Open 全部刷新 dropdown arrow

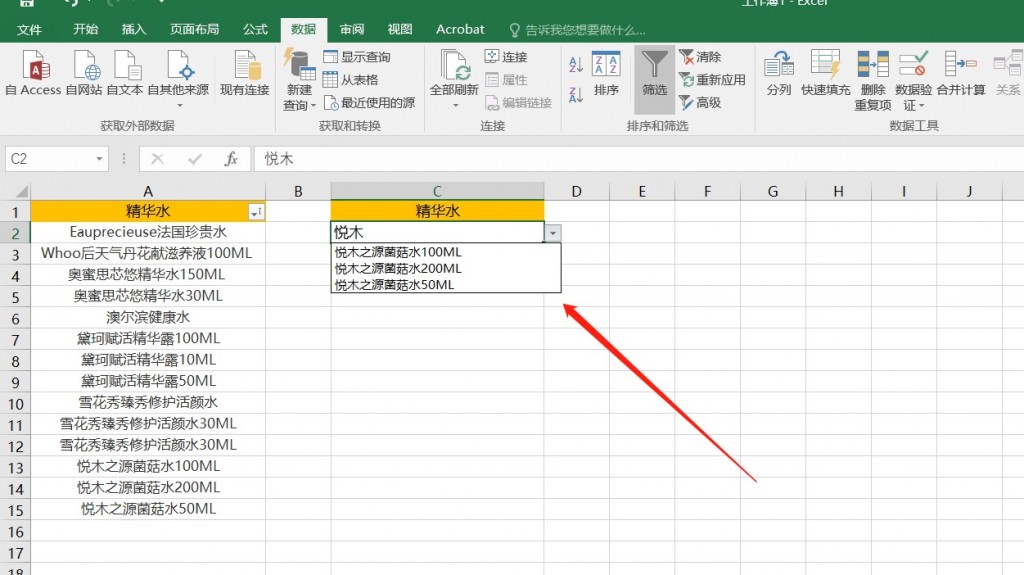point(455,105)
